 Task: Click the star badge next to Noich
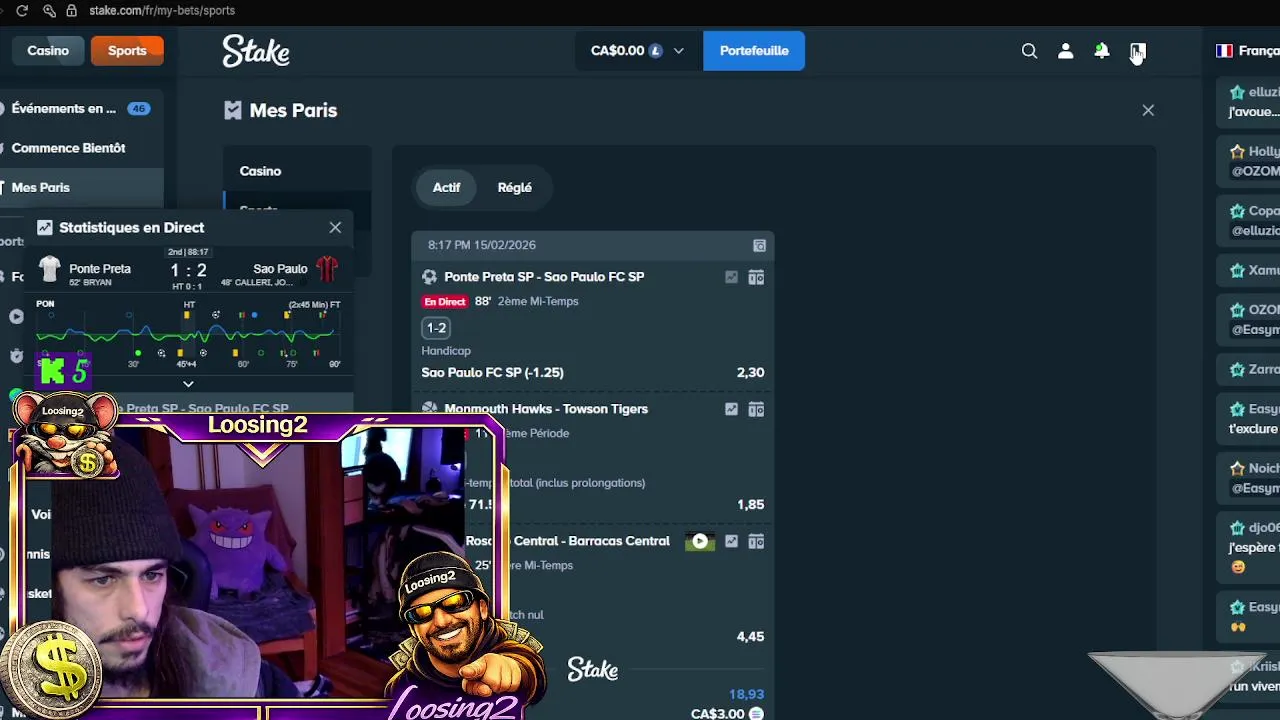[1237, 468]
